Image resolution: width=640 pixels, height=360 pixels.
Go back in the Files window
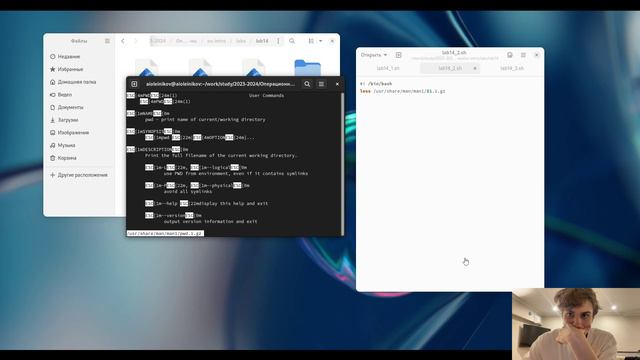tap(123, 41)
